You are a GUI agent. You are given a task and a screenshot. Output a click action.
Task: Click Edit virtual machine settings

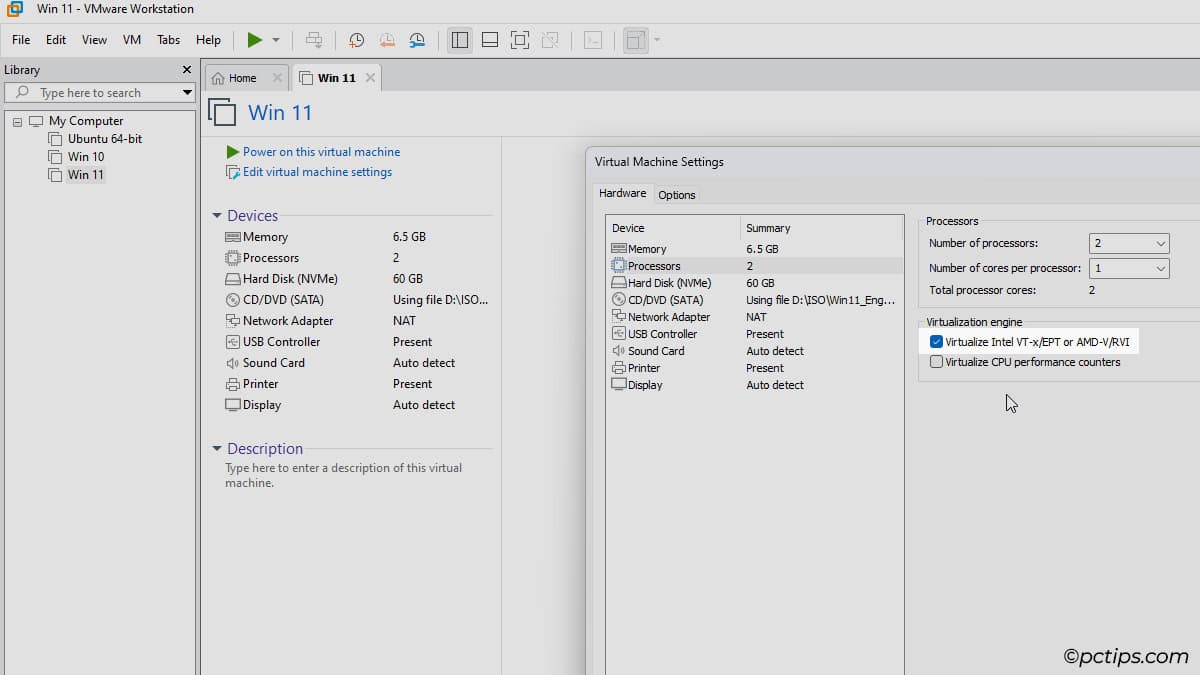coord(315,171)
